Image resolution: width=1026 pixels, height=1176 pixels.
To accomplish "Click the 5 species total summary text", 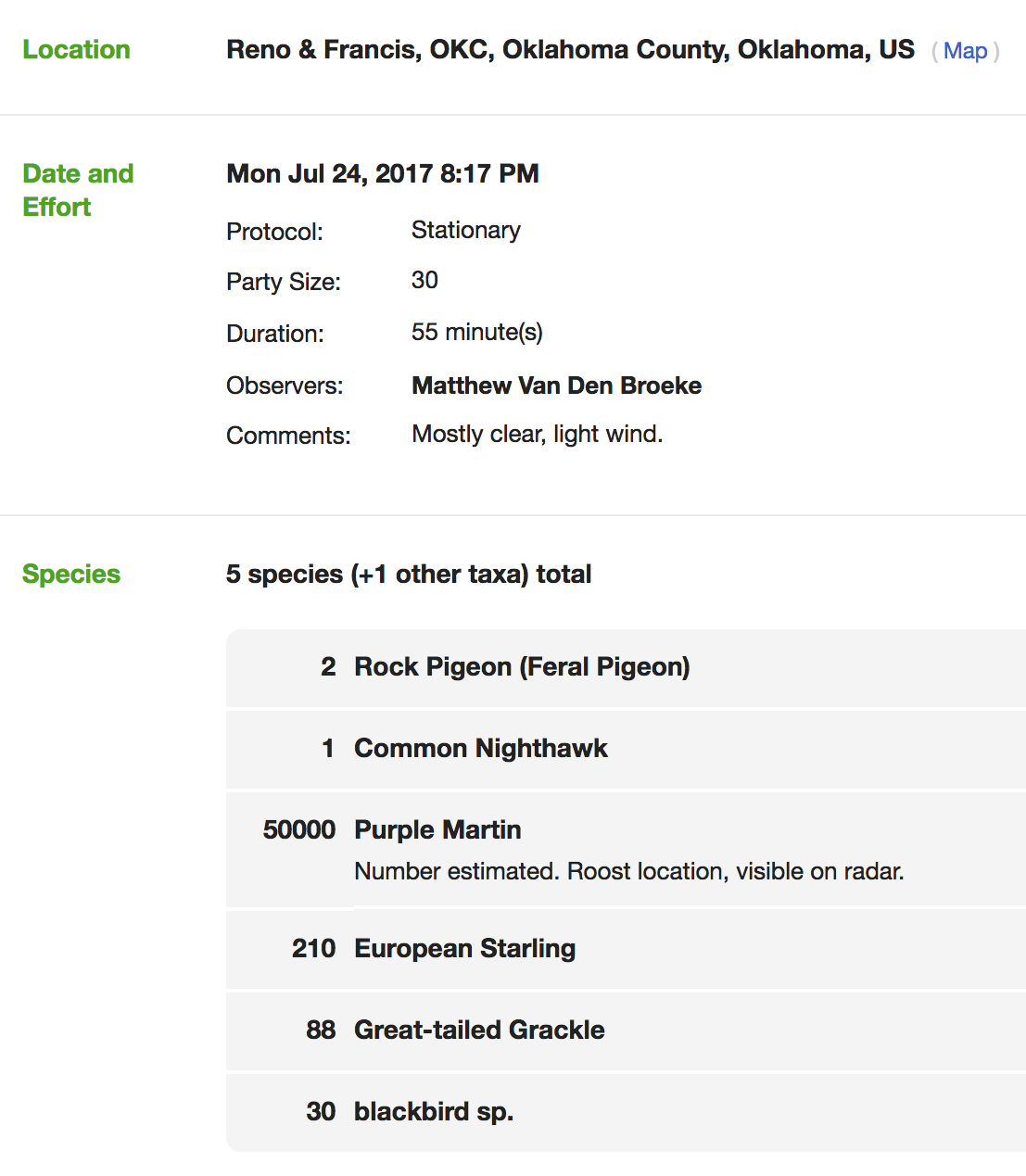I will pos(409,574).
